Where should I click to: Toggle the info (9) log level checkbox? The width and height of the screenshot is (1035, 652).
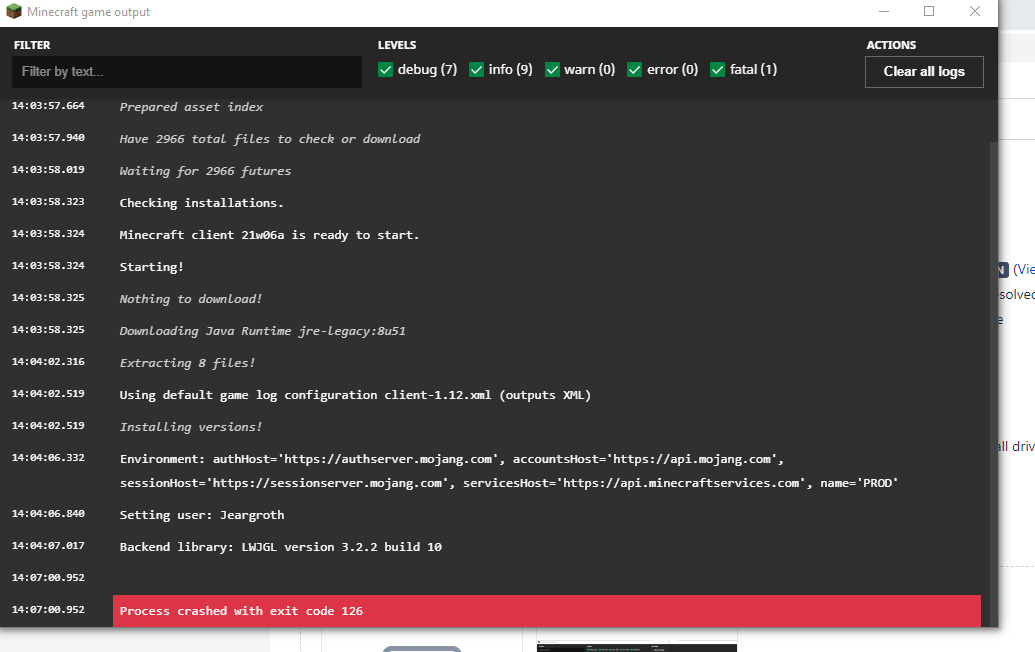[x=476, y=69]
